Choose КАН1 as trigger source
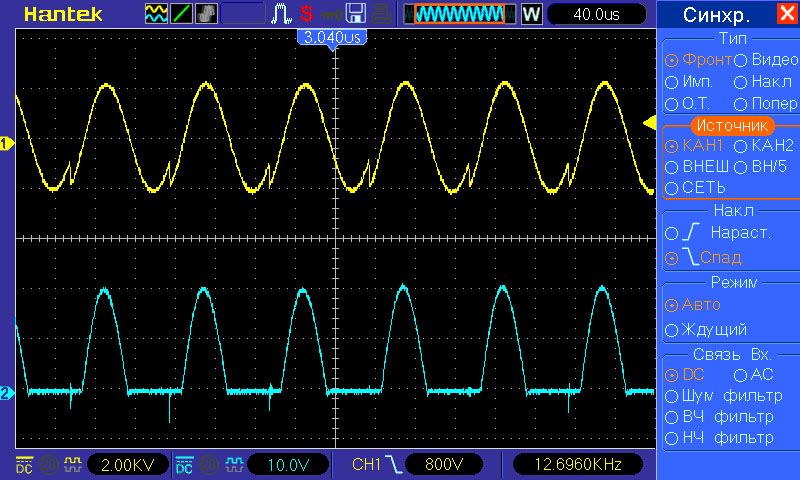This screenshot has width=800, height=480. pyautogui.click(x=694, y=146)
